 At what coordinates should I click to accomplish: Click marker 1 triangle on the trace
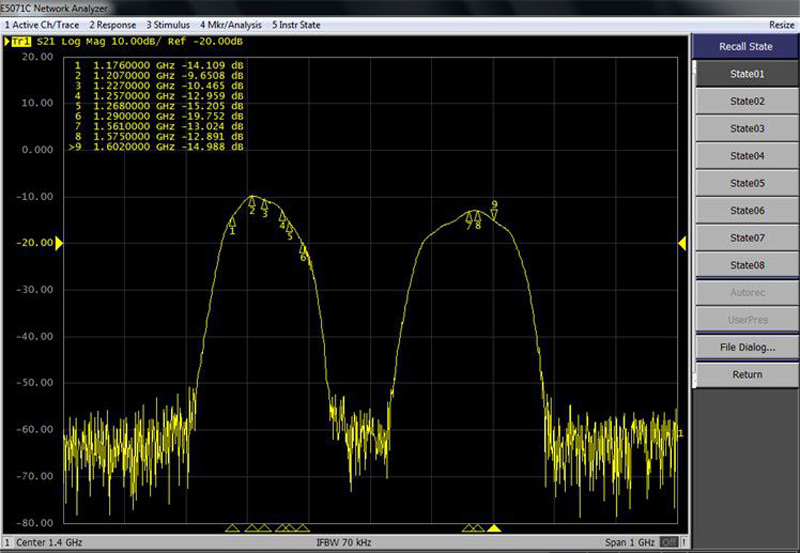click(232, 222)
